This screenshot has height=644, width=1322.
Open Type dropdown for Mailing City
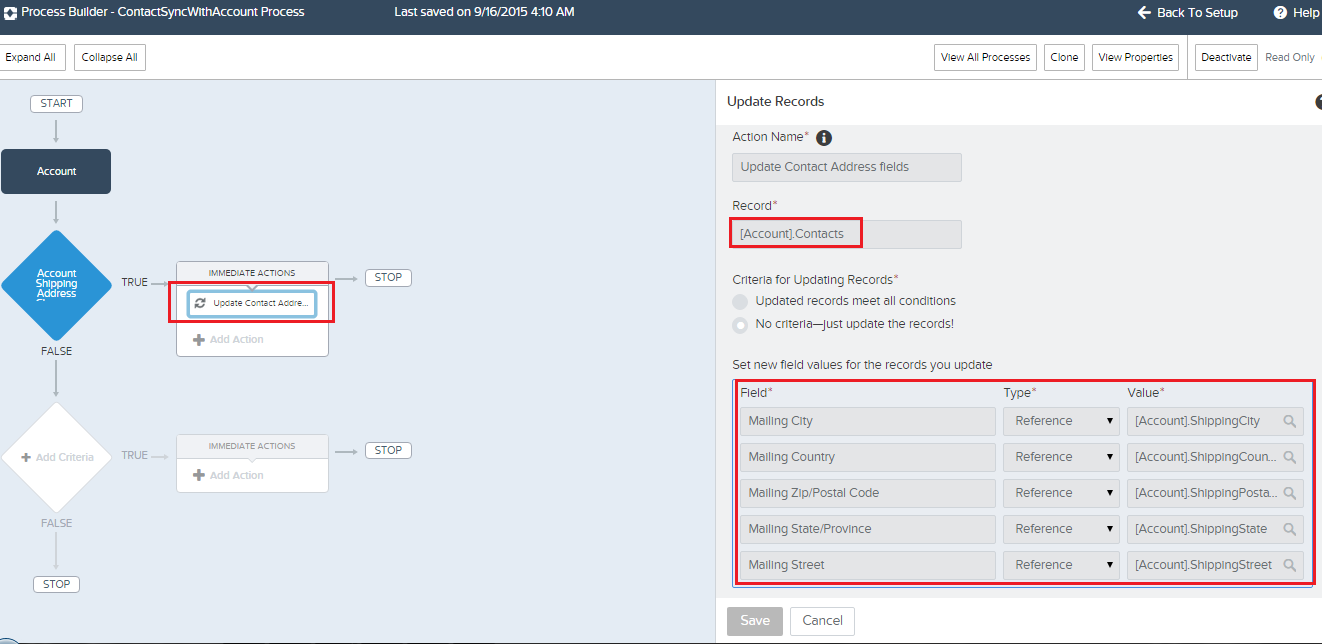1061,421
